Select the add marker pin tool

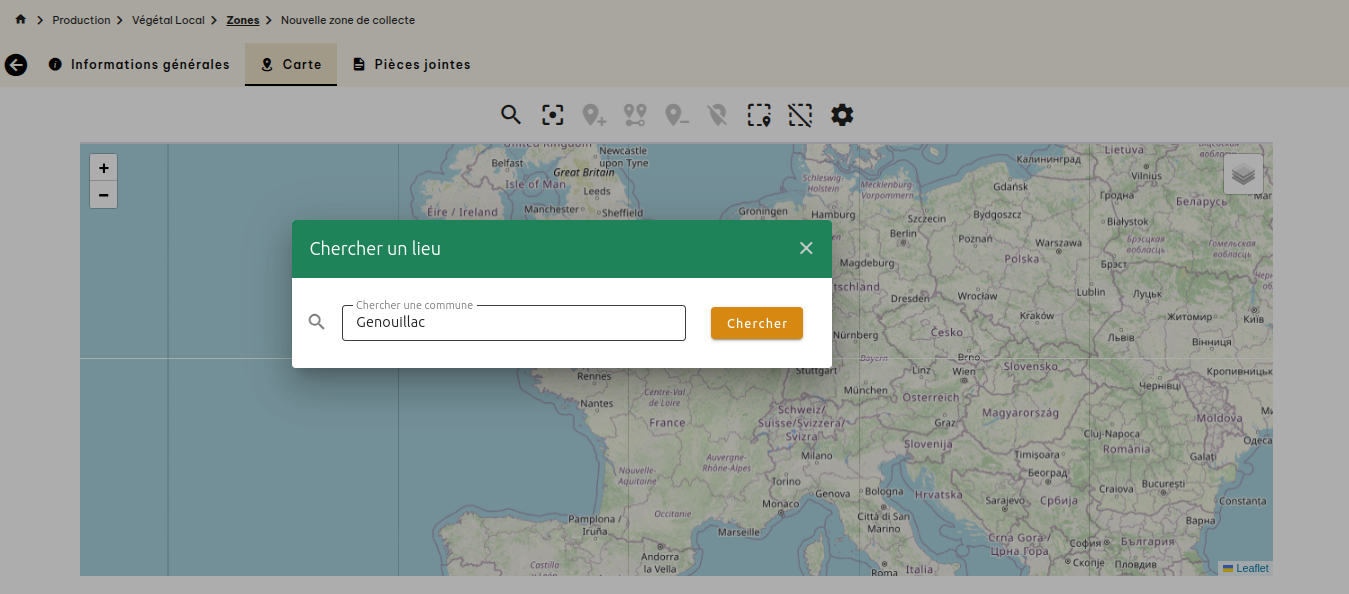click(595, 115)
